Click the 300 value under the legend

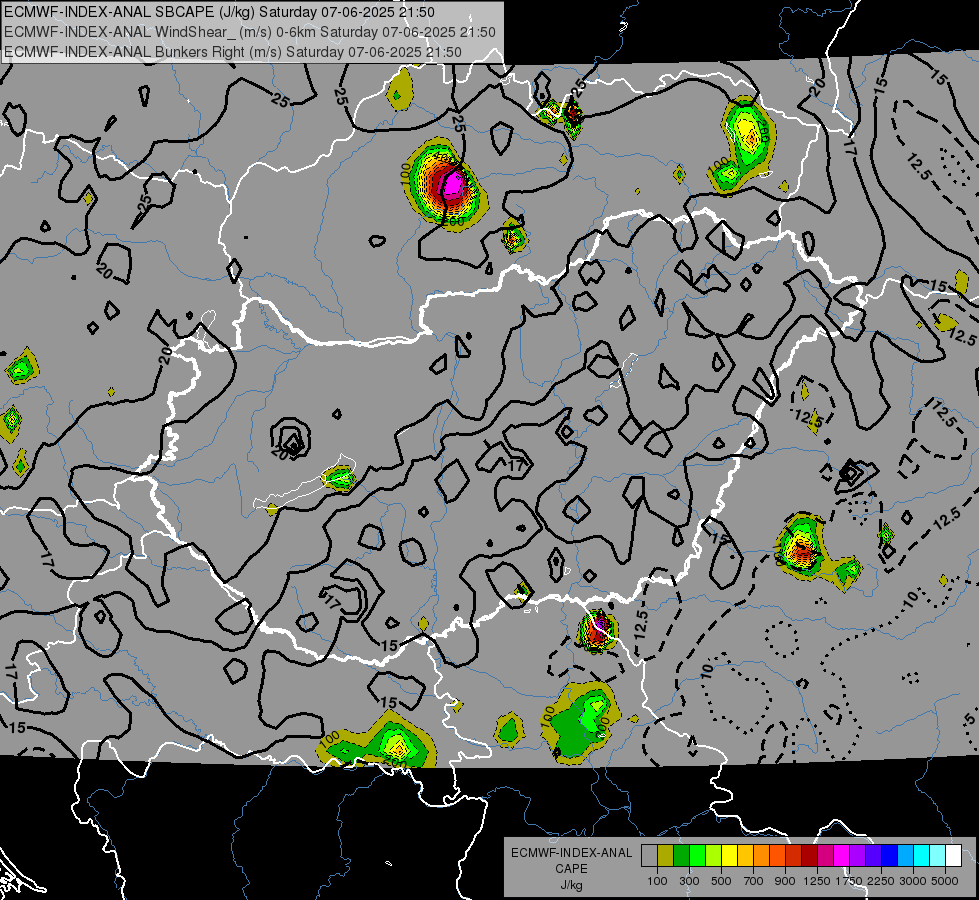689,881
